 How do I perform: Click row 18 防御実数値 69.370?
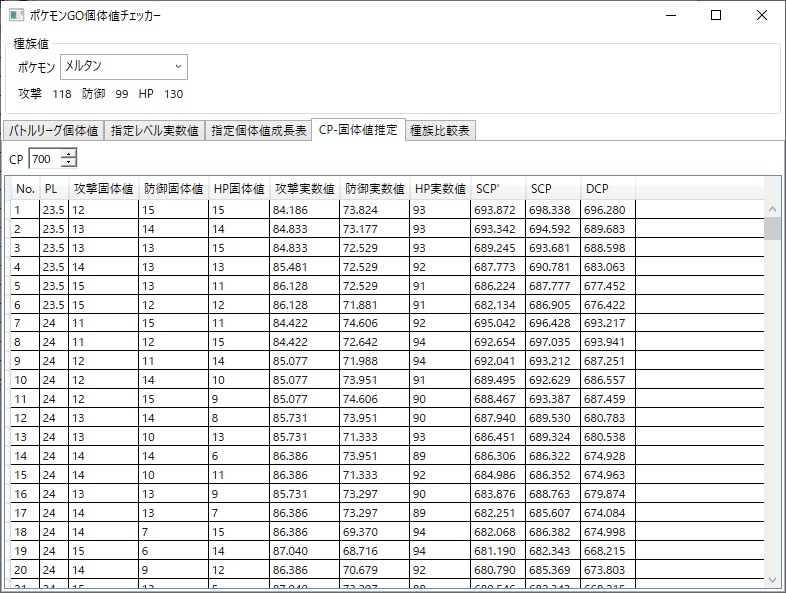pos(374,533)
